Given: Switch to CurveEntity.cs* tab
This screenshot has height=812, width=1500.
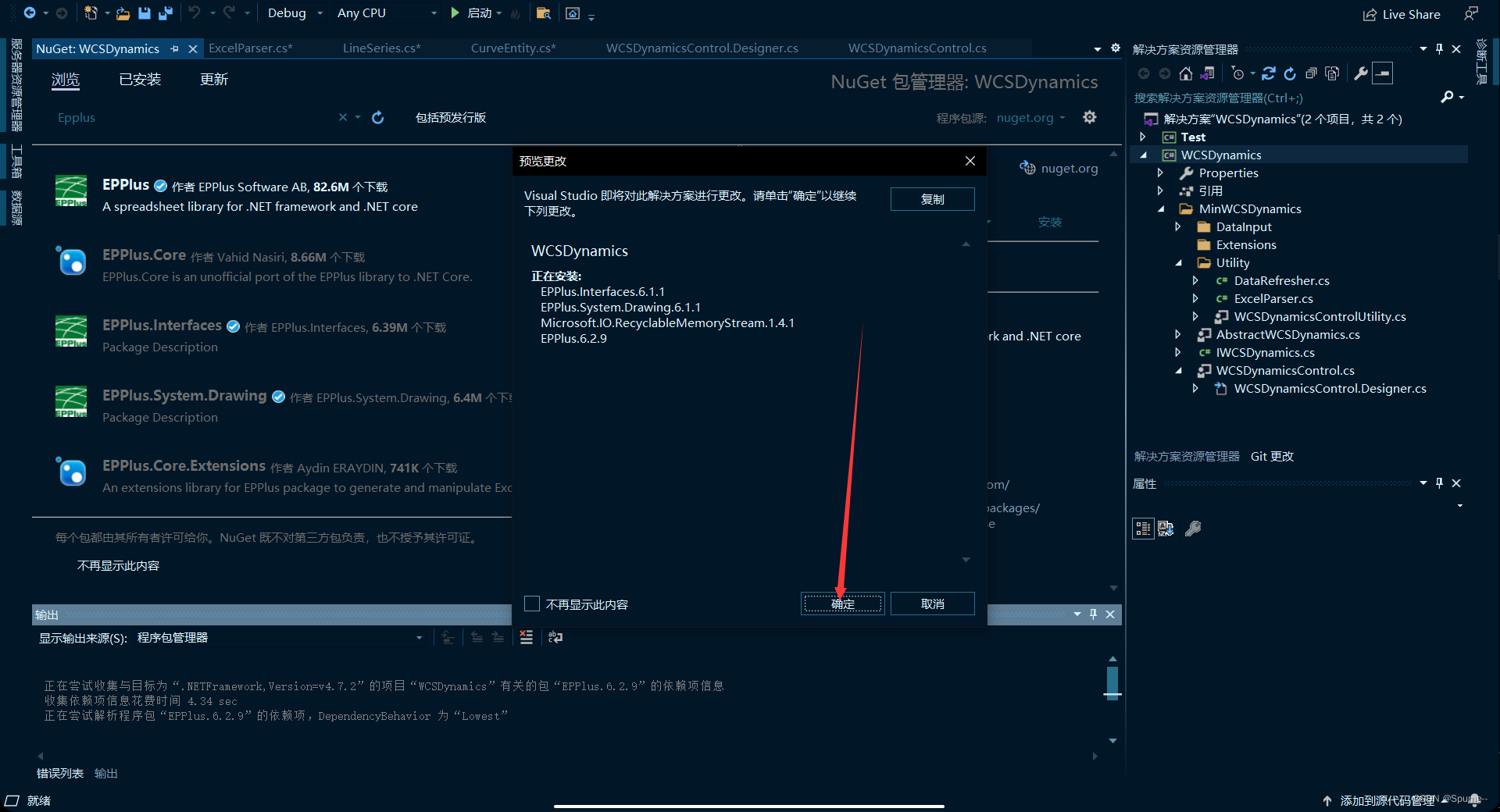Looking at the screenshot, I should 513,48.
